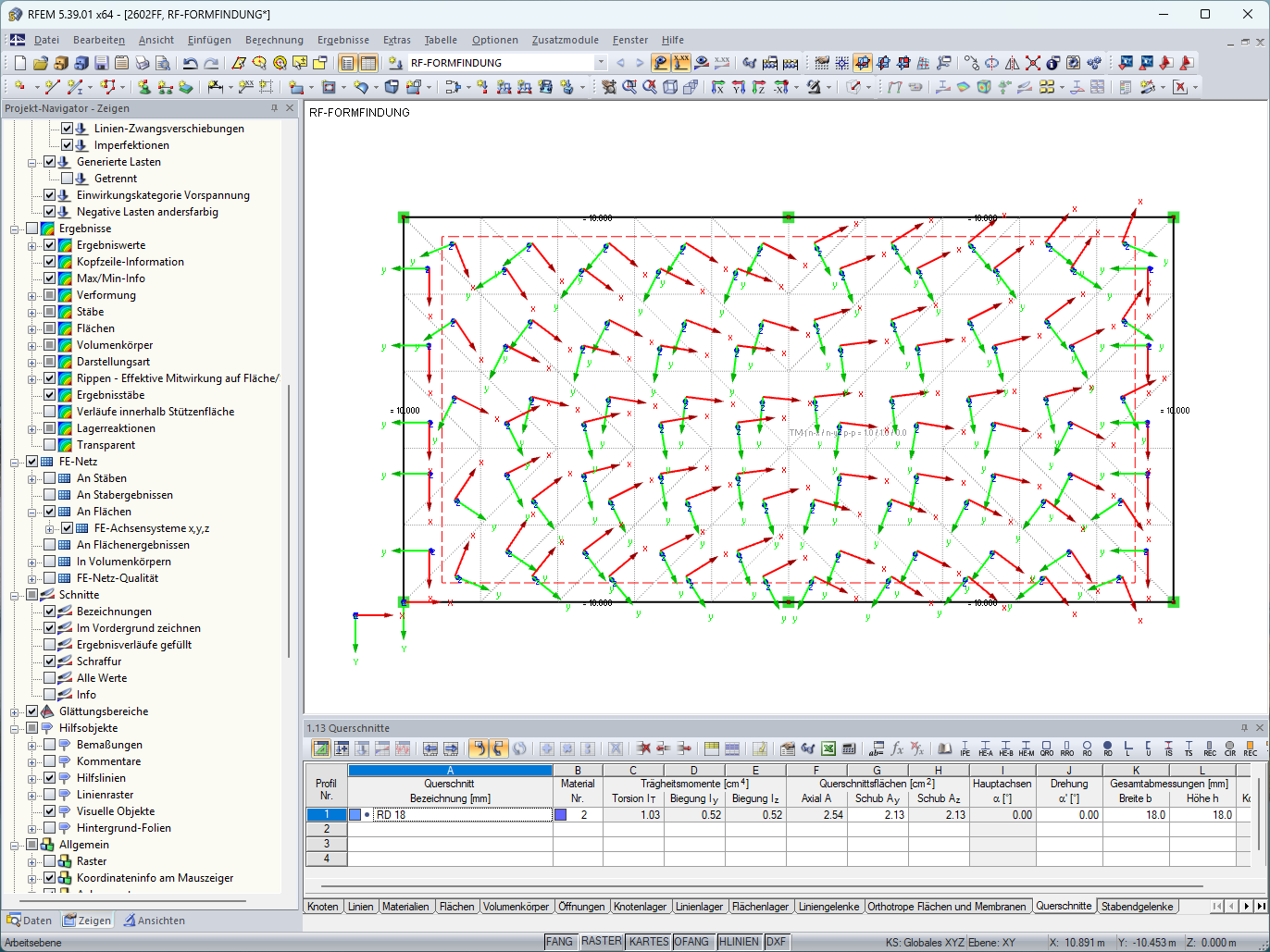The image size is (1270, 952).
Task: Toggle RASTER in the status bar
Action: pyautogui.click(x=602, y=942)
